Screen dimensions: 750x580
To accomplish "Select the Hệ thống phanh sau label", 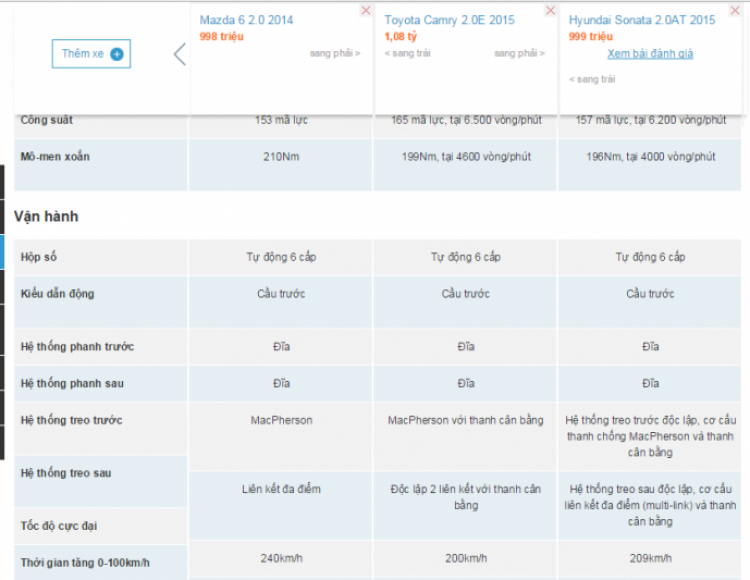I will point(72,383).
